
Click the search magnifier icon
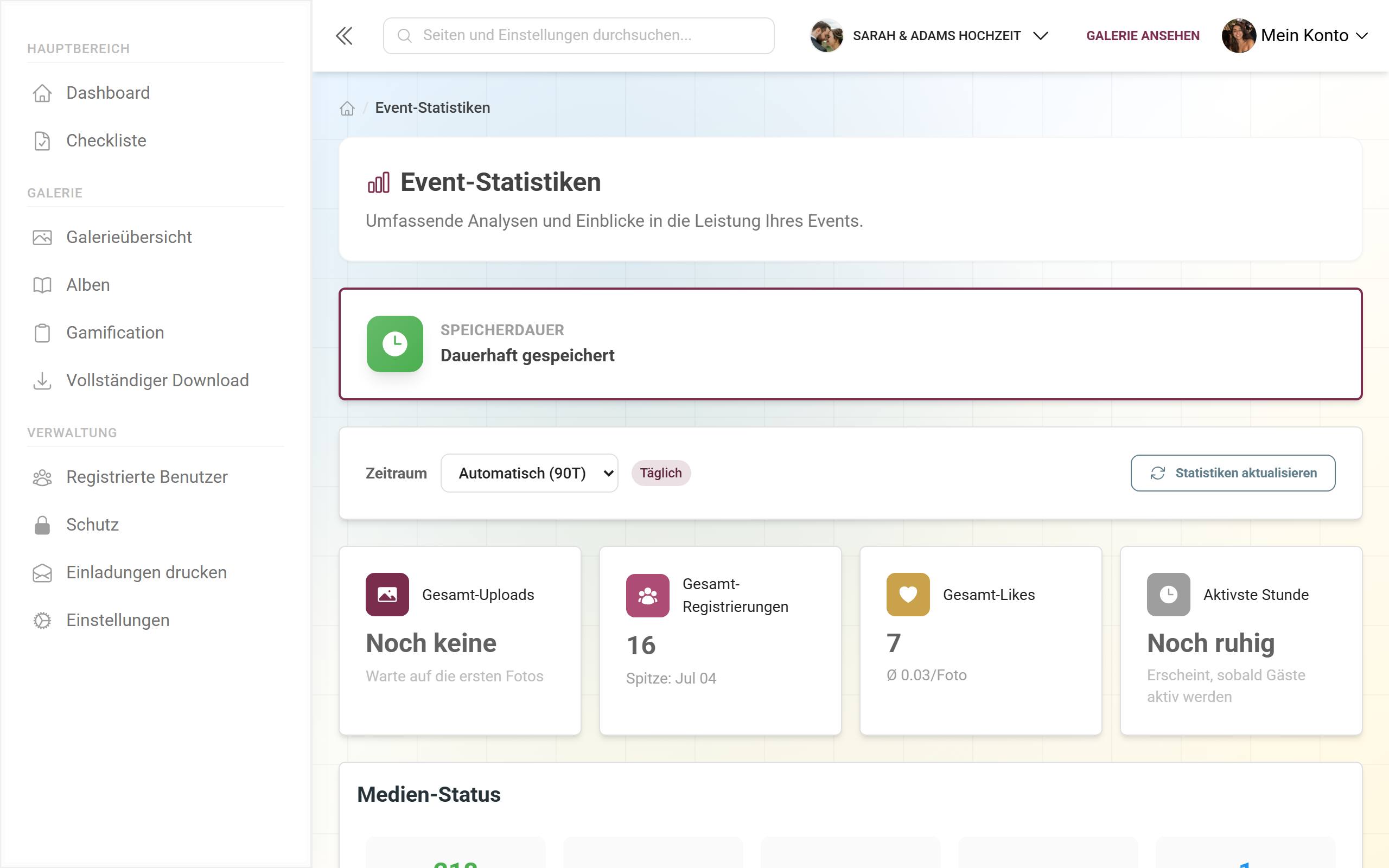click(x=405, y=36)
